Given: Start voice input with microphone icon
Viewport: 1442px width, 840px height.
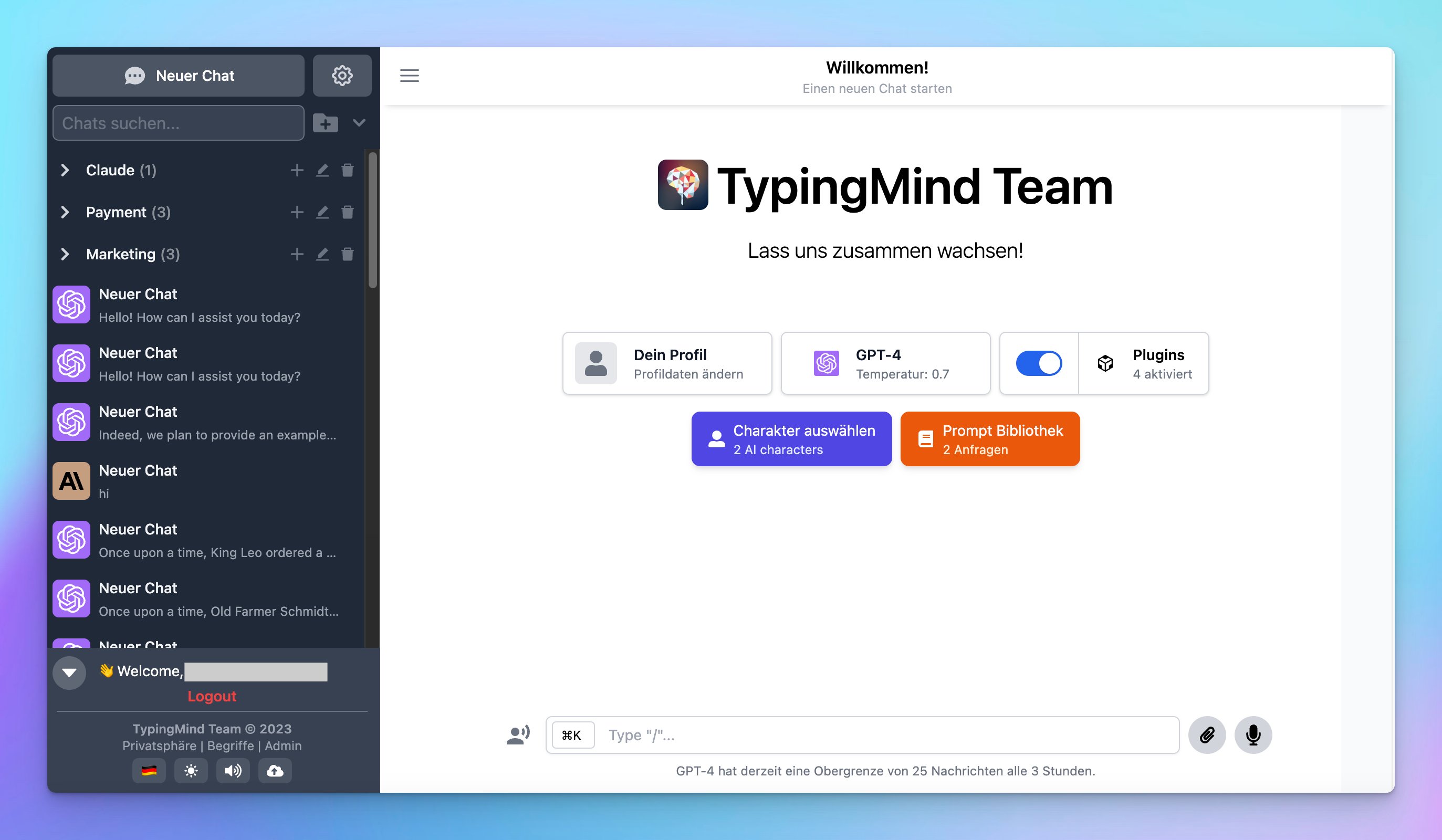Looking at the screenshot, I should [x=1252, y=734].
